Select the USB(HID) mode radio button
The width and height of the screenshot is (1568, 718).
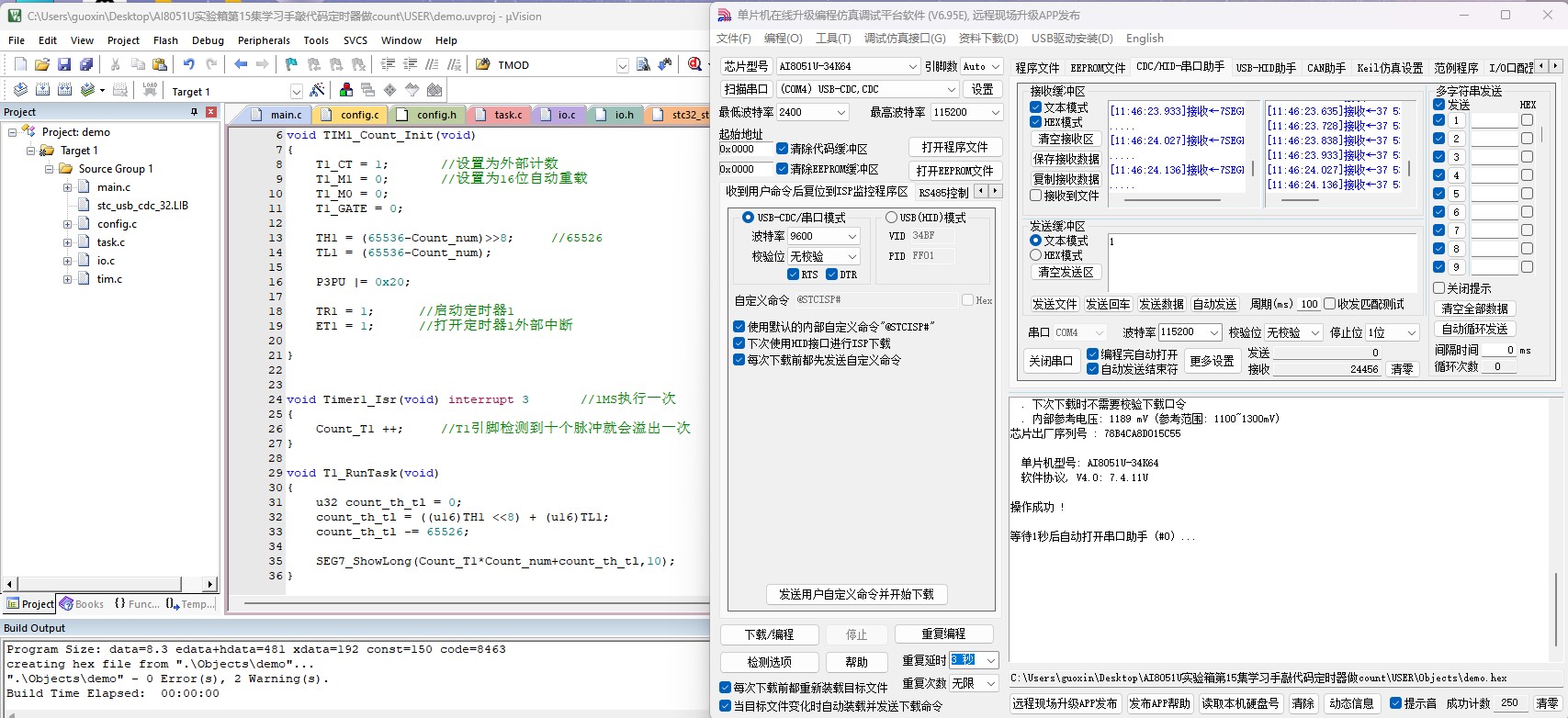pyautogui.click(x=891, y=218)
